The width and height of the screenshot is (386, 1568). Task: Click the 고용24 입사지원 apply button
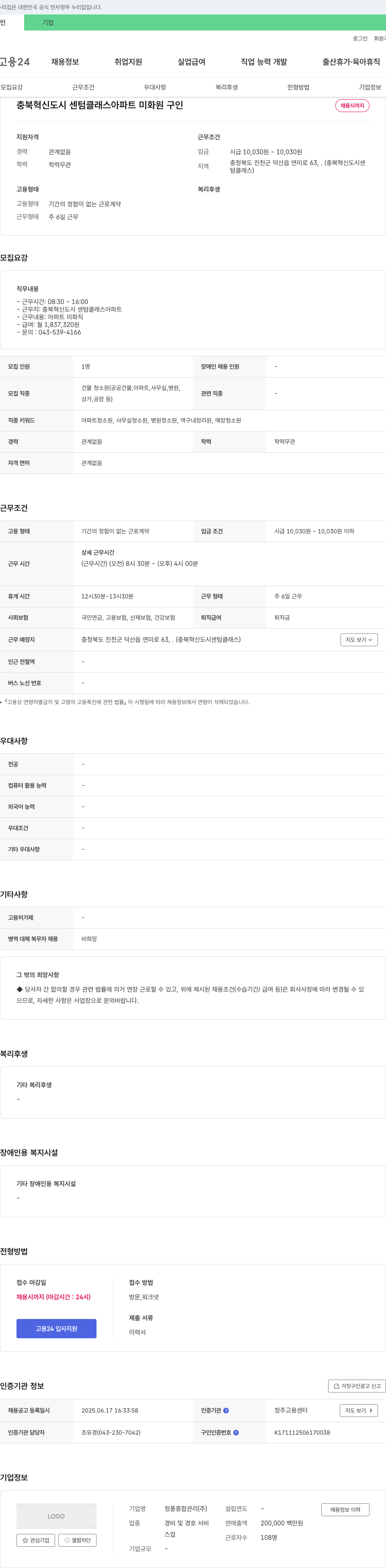(56, 1328)
